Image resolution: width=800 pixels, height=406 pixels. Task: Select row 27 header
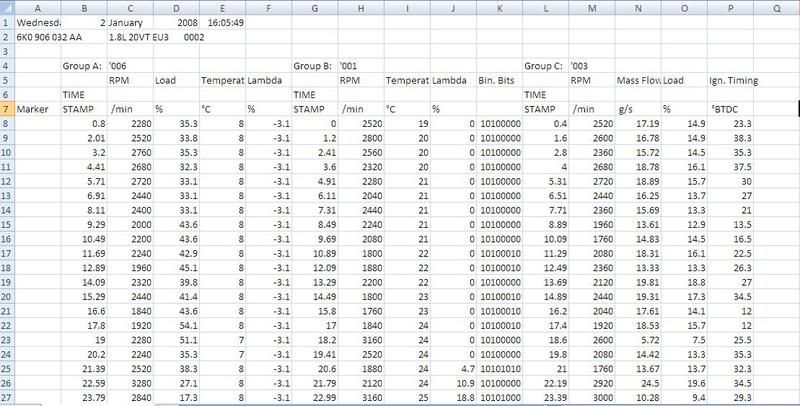(x=7, y=397)
